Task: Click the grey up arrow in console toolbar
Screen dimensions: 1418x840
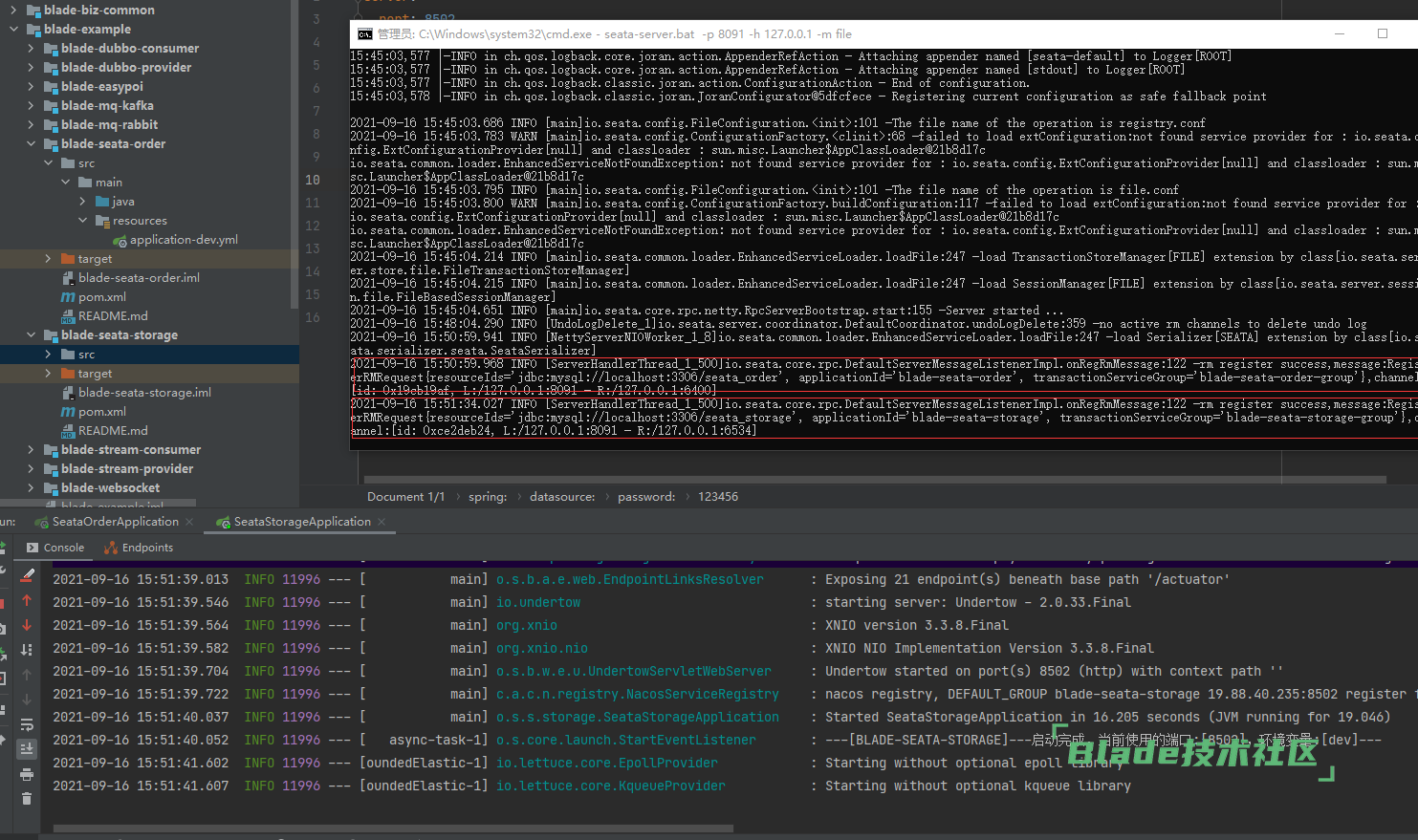Action: point(27,675)
